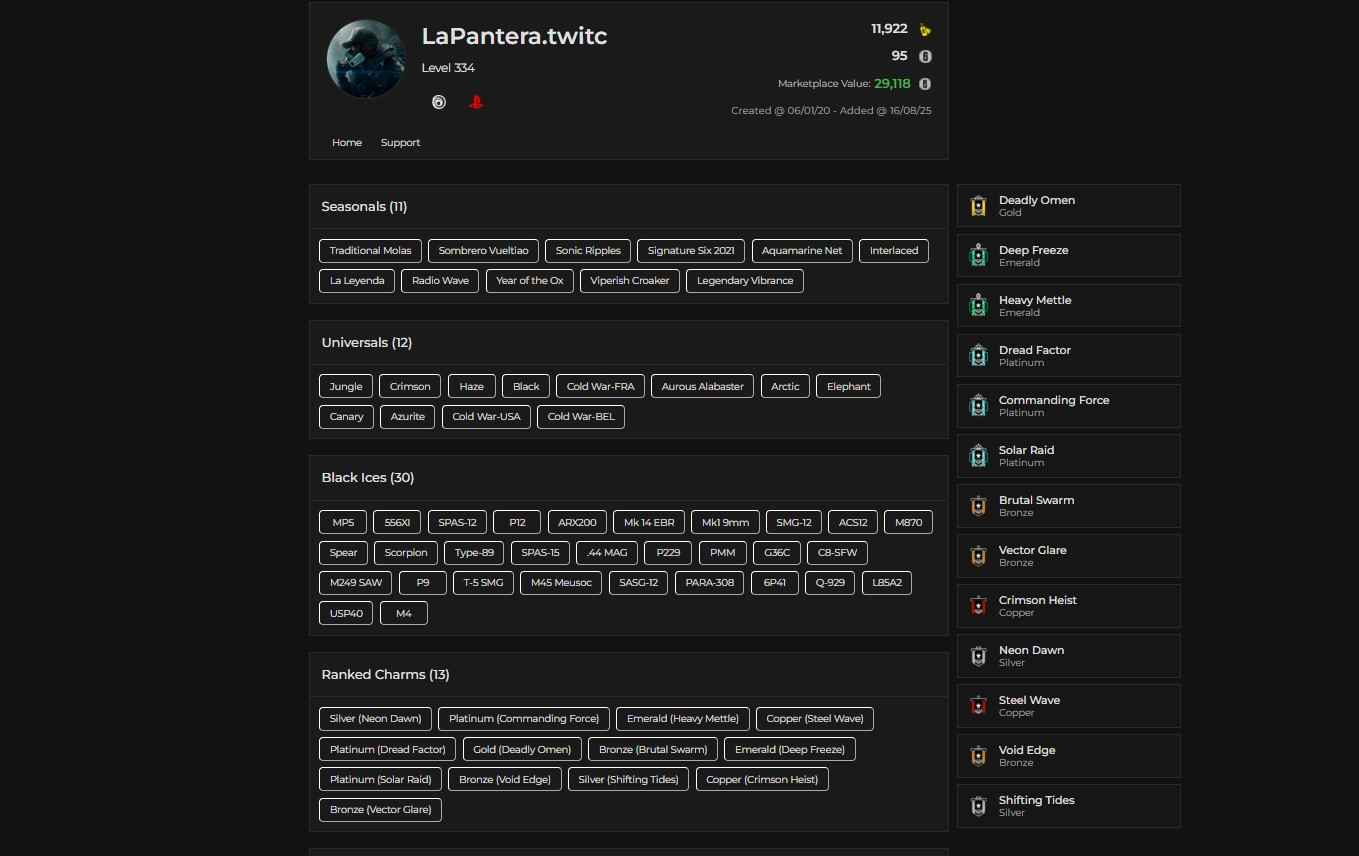This screenshot has height=856, width=1359.
Task: Select the Aurous Alabaster universal skin tag
Action: (x=702, y=387)
